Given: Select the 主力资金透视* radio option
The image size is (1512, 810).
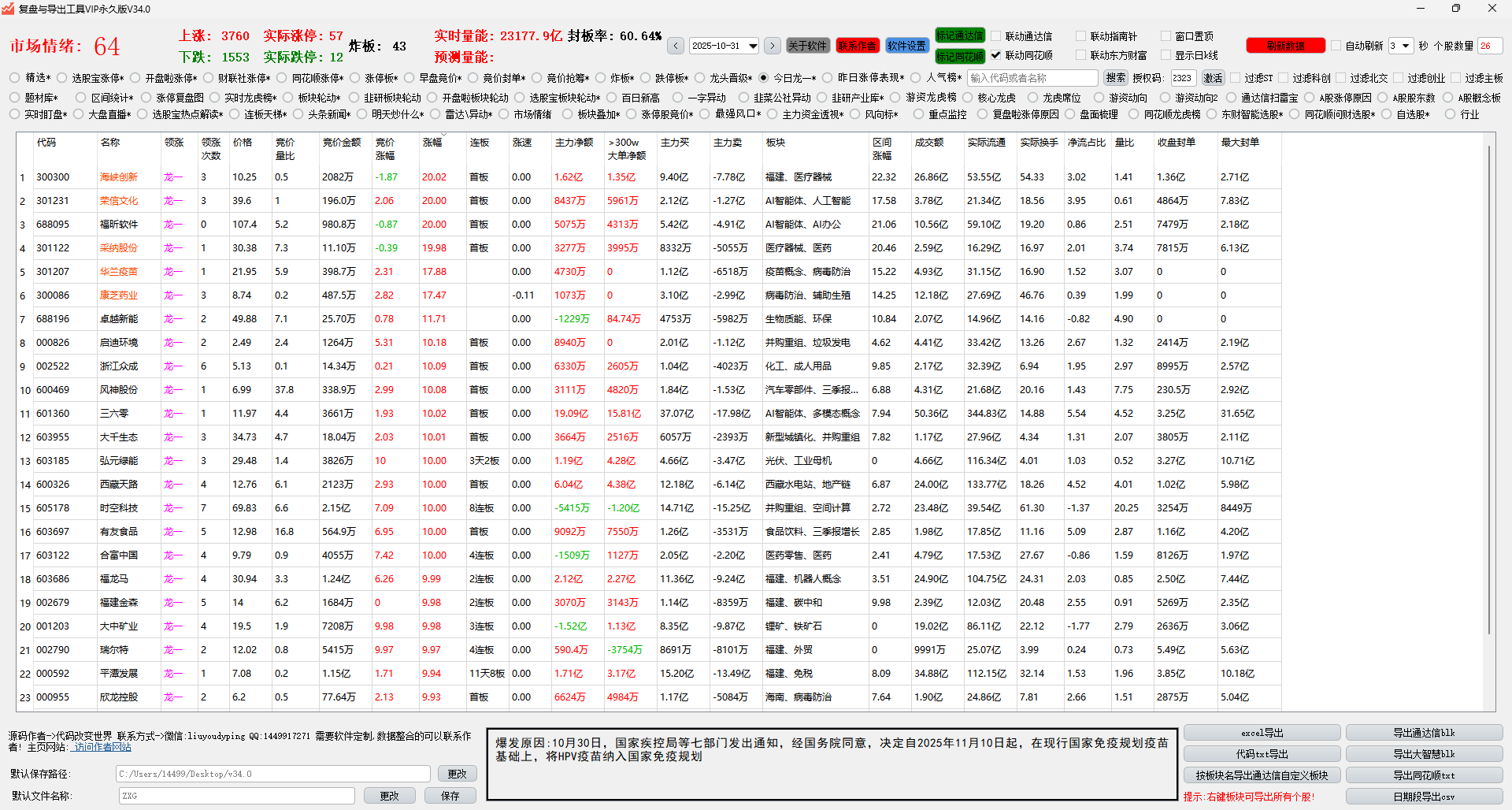Looking at the screenshot, I should 773,114.
